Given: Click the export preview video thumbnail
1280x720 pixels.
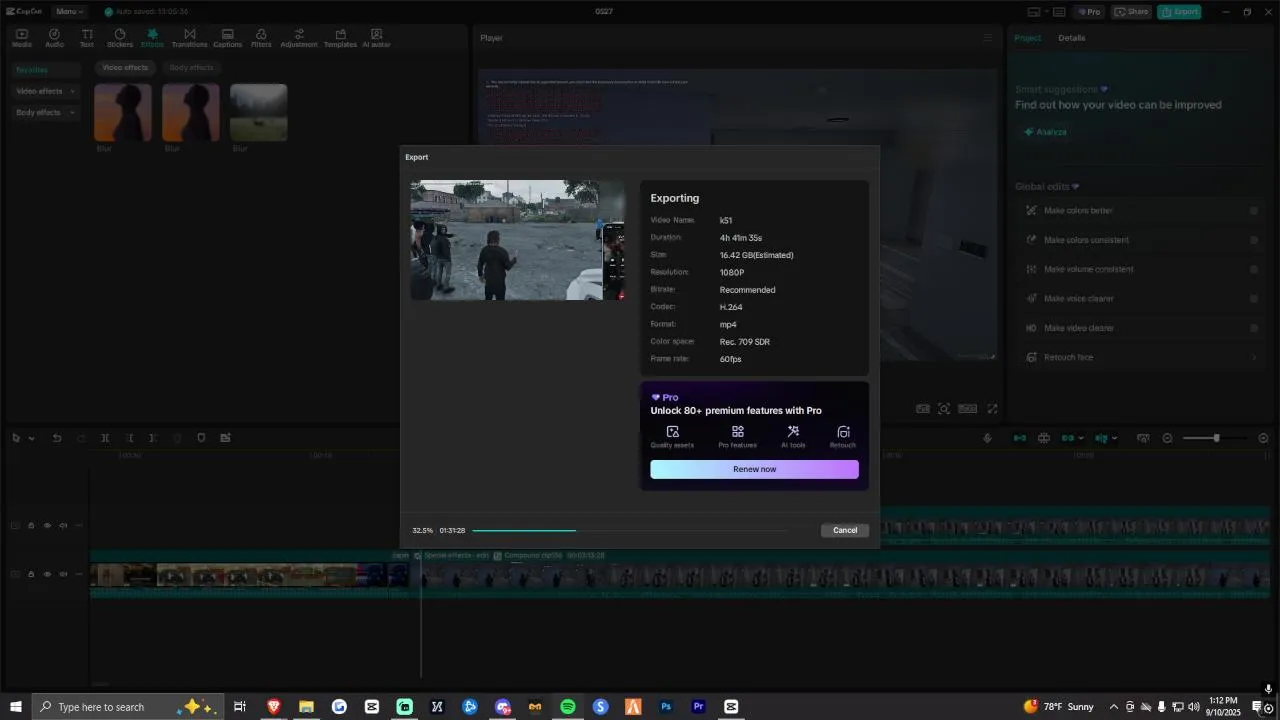Looking at the screenshot, I should tap(517, 240).
